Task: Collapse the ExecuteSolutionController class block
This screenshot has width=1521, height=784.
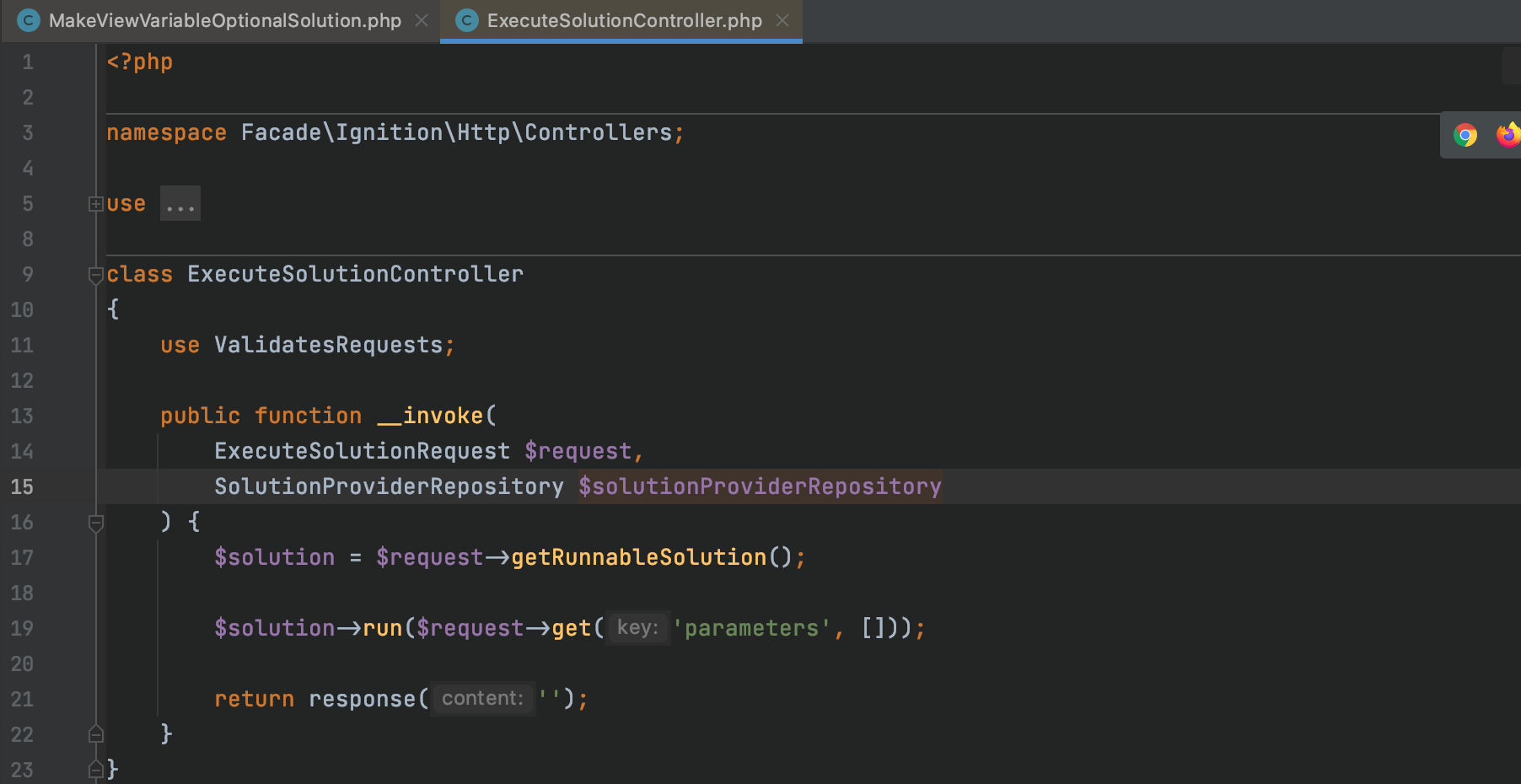Action: (95, 275)
